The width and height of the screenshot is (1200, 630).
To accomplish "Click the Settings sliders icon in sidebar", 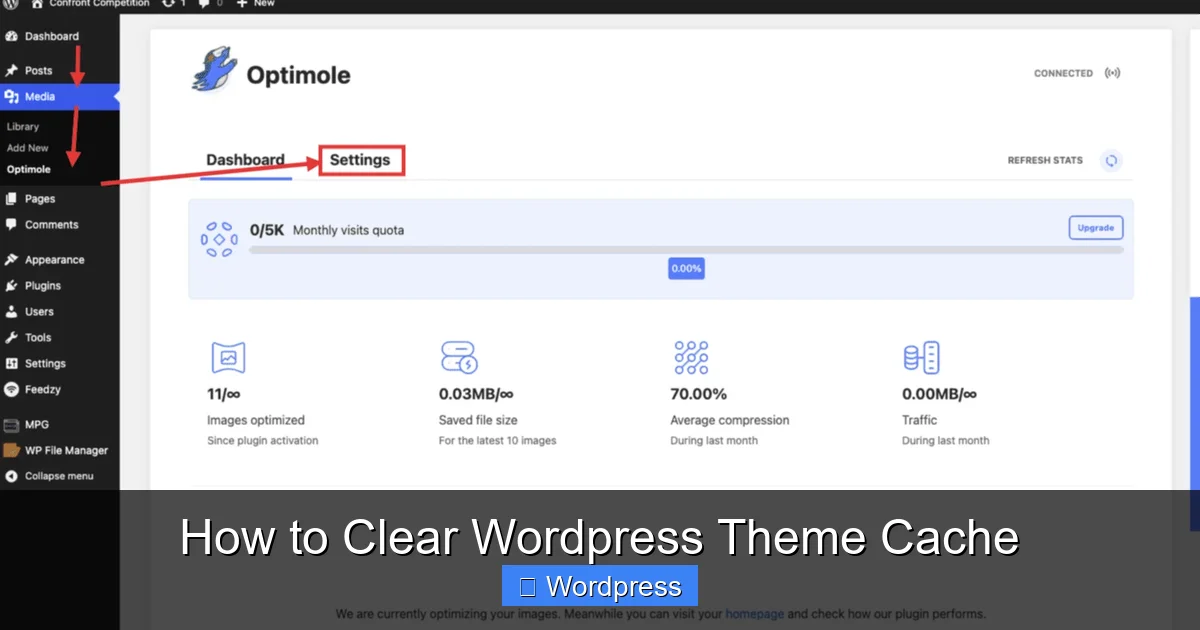I will 11,364.
